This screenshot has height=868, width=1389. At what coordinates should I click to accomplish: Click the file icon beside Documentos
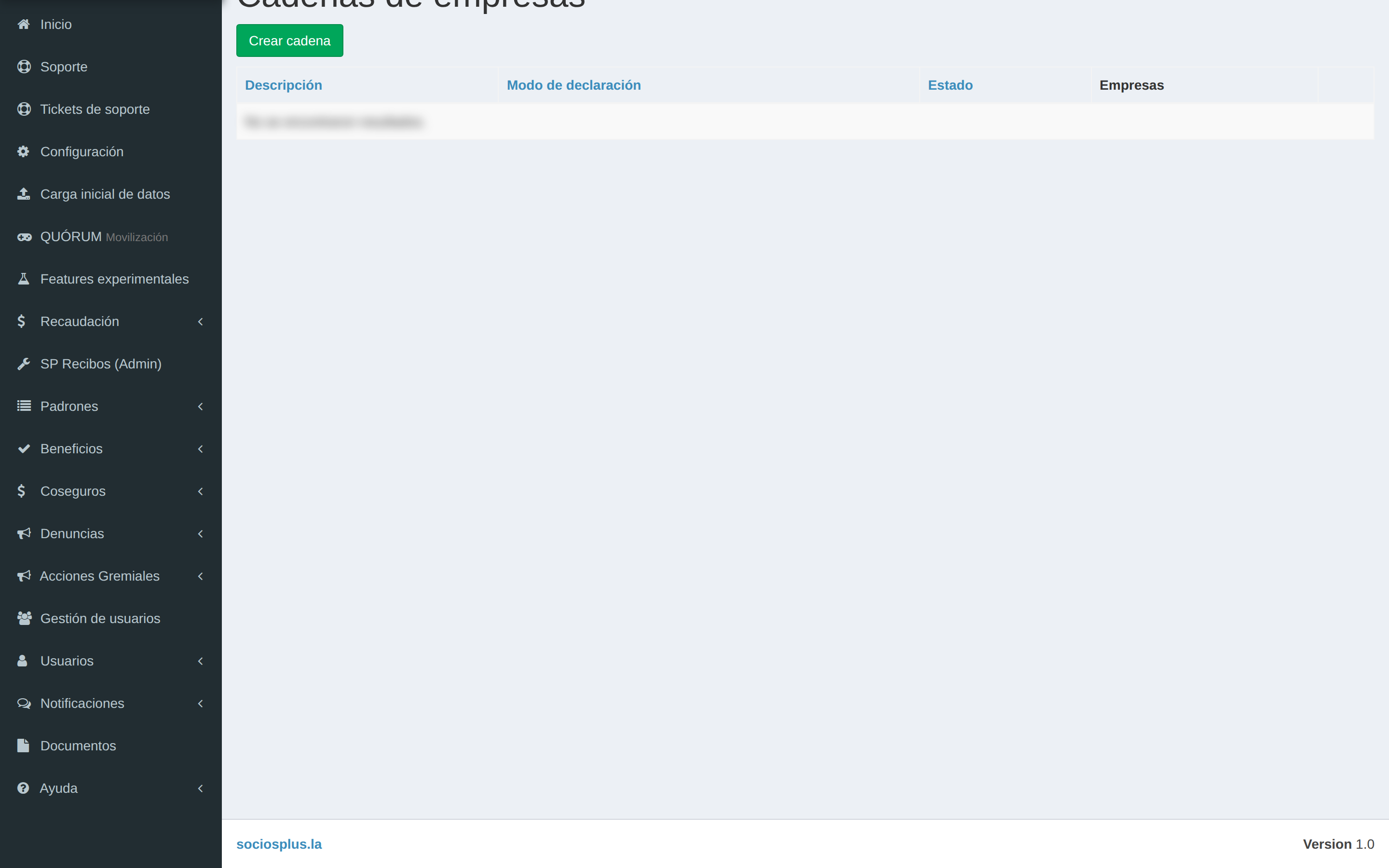tap(23, 746)
